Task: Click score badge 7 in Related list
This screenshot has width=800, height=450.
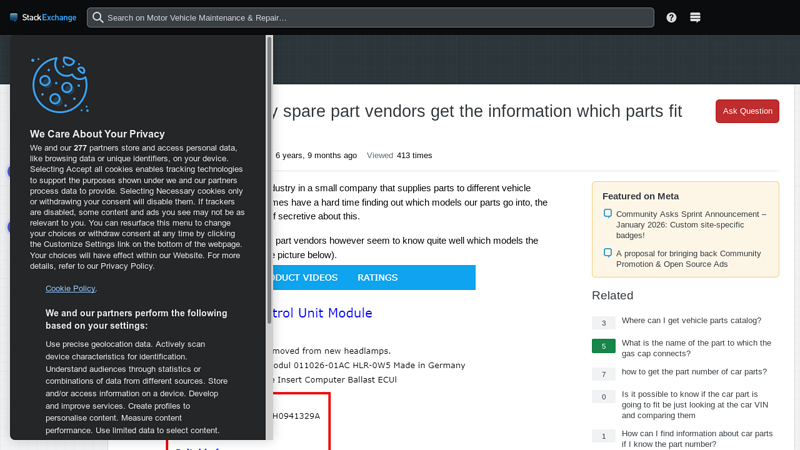Action: [603, 374]
